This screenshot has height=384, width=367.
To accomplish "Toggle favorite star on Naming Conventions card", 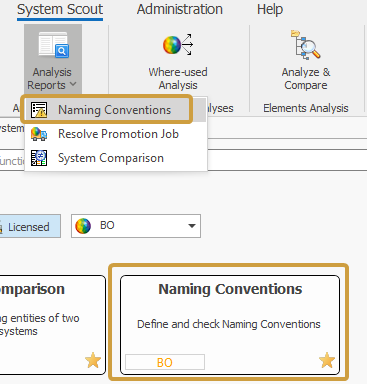I will [x=327, y=360].
